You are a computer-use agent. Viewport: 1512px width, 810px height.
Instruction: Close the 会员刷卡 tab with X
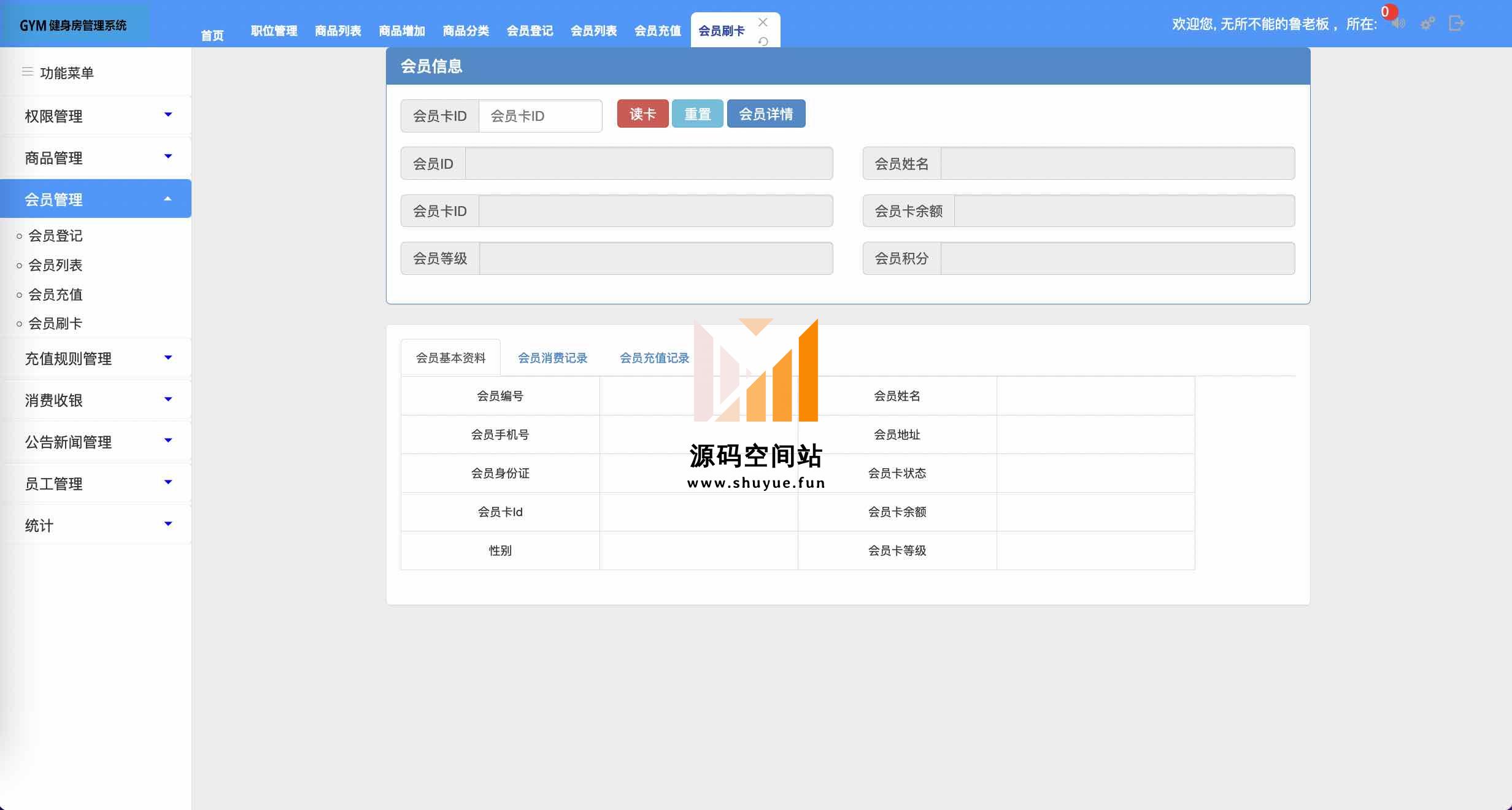click(763, 22)
